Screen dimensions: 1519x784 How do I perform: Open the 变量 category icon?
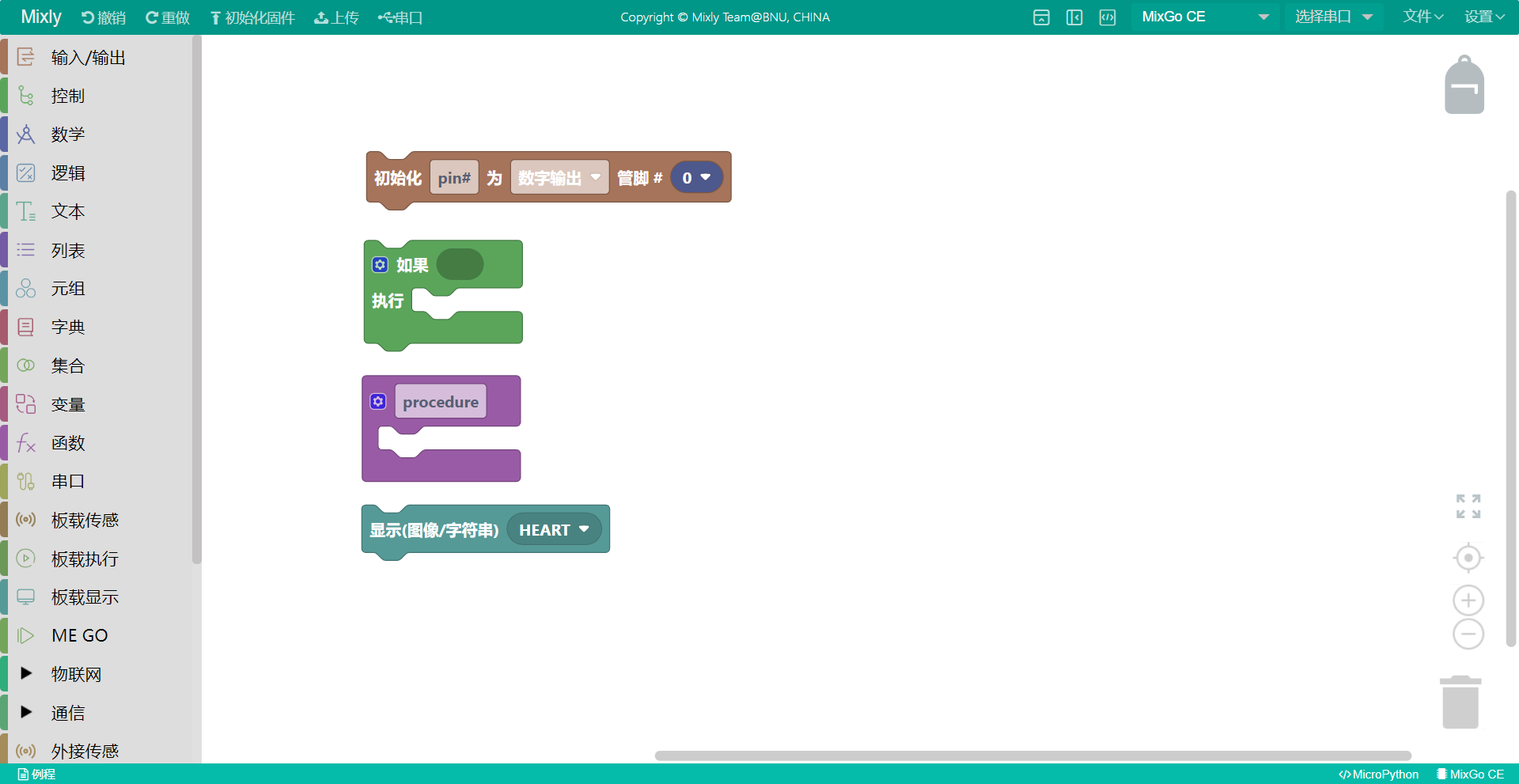[x=25, y=404]
